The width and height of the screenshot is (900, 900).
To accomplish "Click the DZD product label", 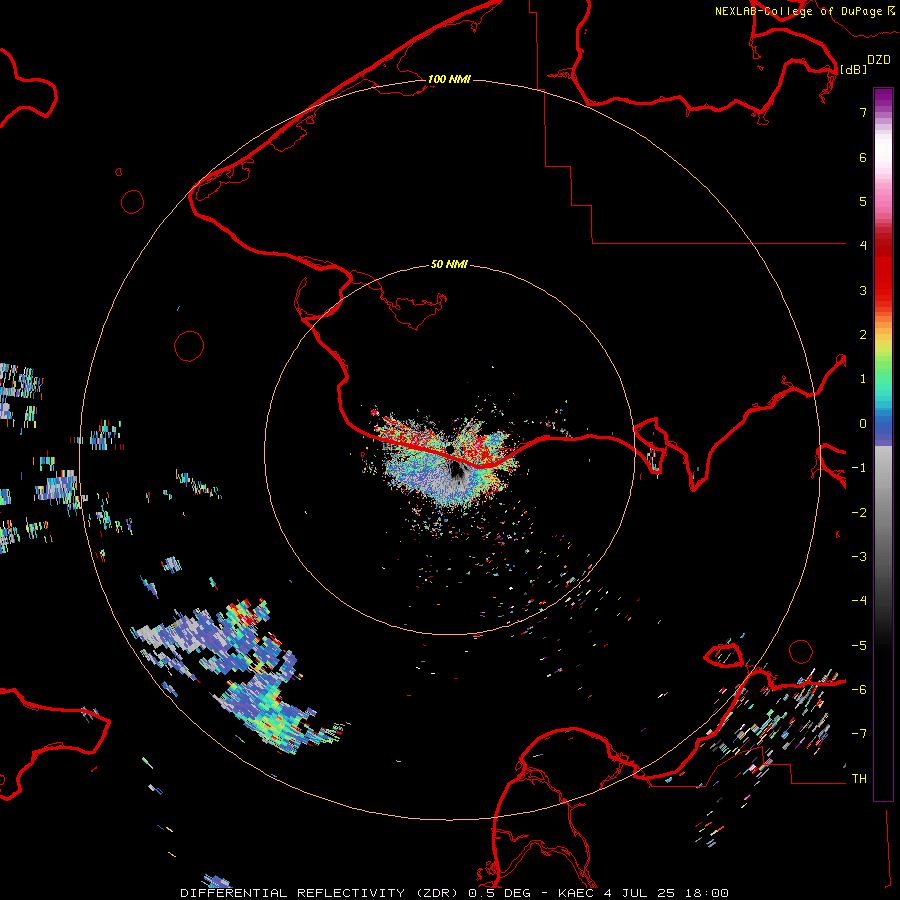I will 879,60.
